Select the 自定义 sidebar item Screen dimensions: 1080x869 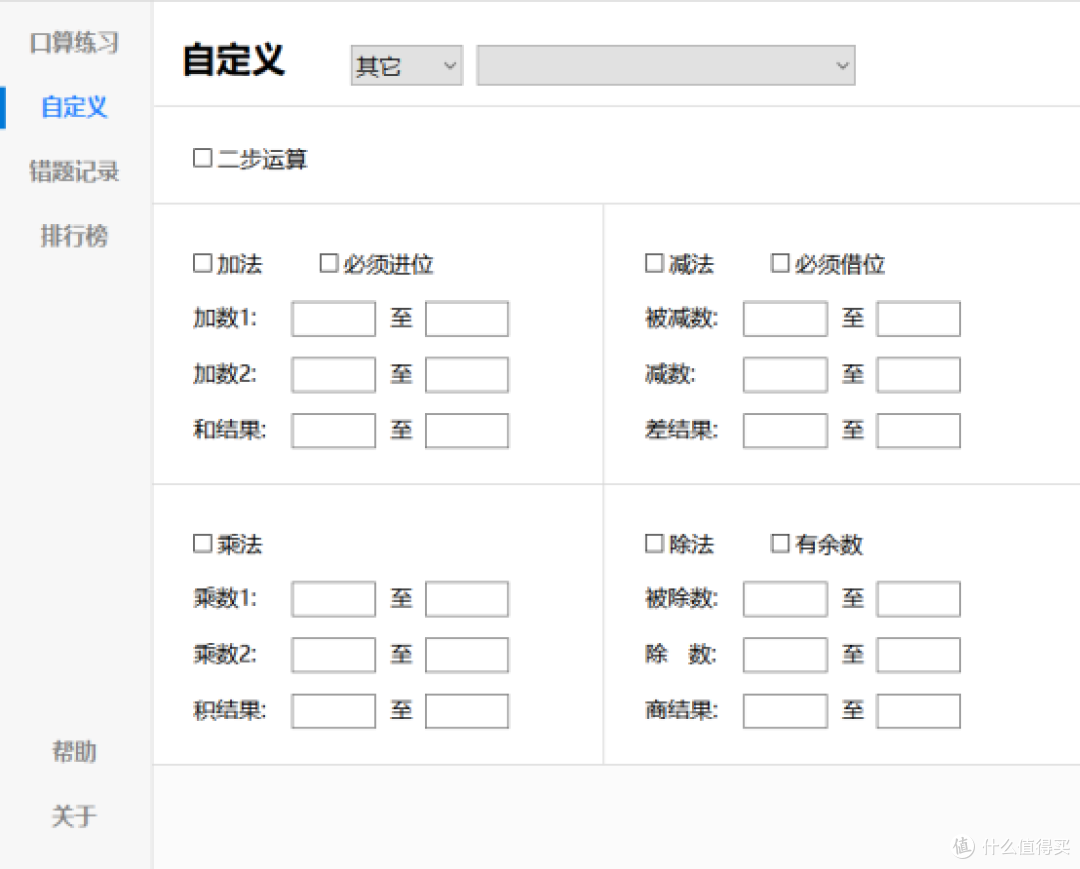point(74,107)
